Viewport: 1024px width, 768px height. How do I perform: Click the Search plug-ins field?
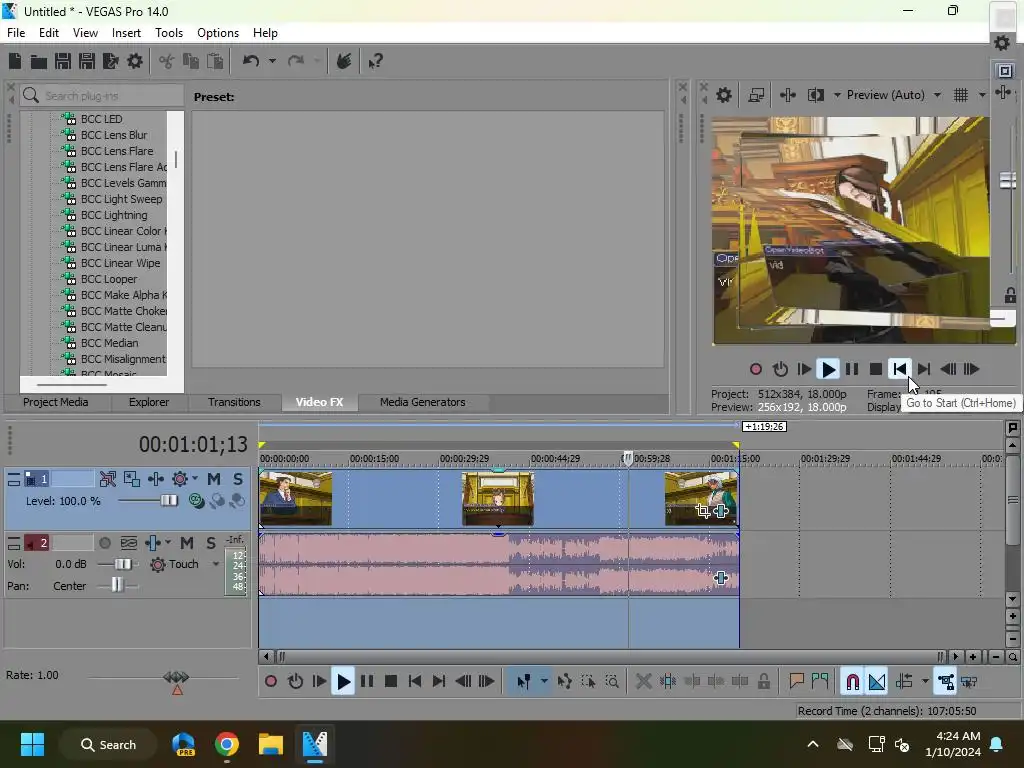click(102, 96)
